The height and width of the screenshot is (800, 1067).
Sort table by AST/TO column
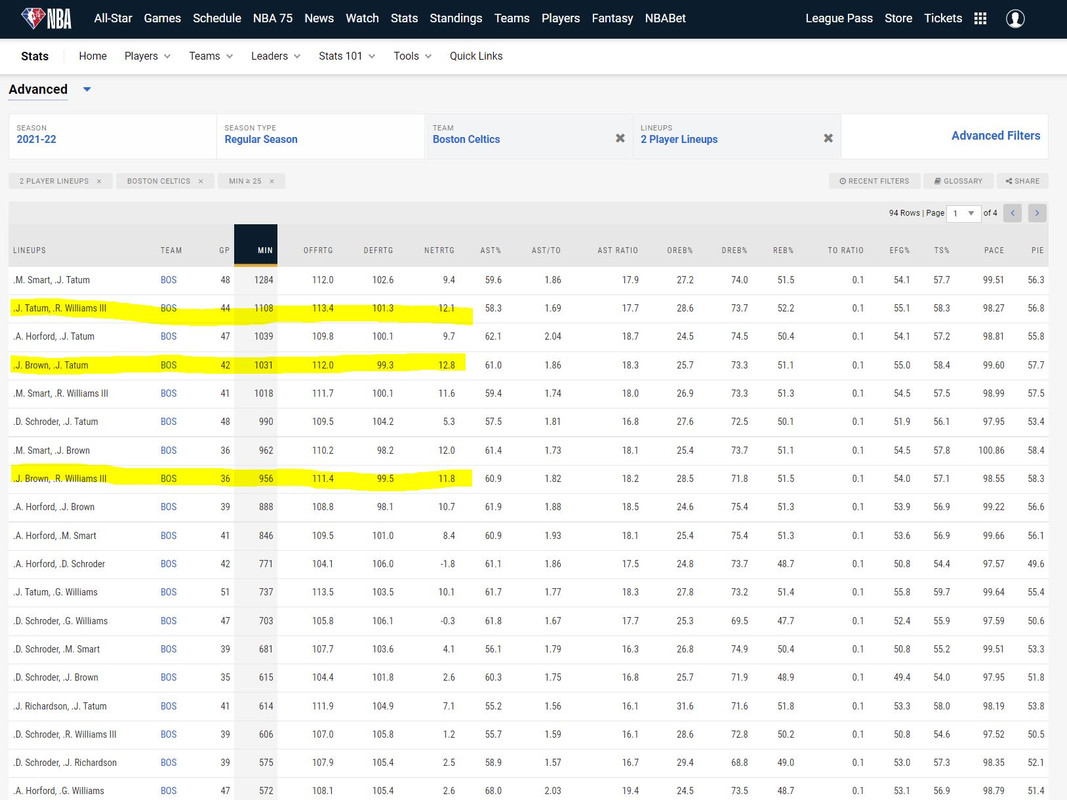(546, 250)
